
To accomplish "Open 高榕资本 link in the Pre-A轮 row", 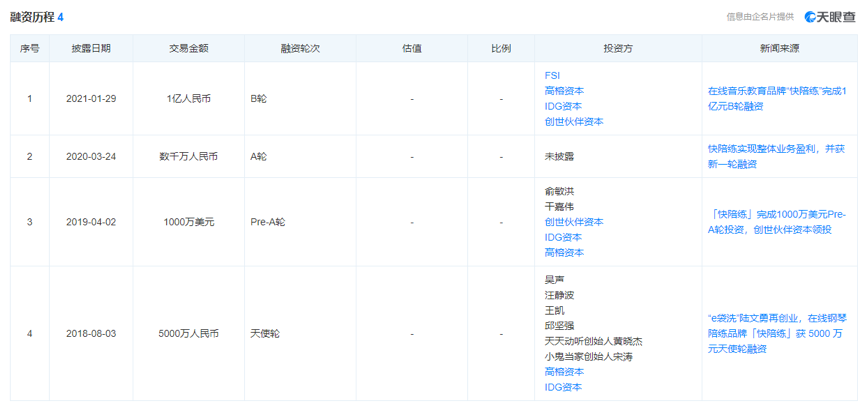I will click(x=564, y=253).
